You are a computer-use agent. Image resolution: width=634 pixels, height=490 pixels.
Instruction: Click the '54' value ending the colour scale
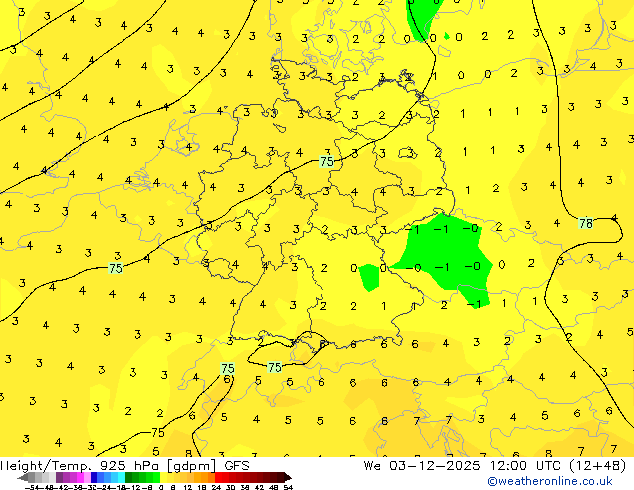pos(288,487)
